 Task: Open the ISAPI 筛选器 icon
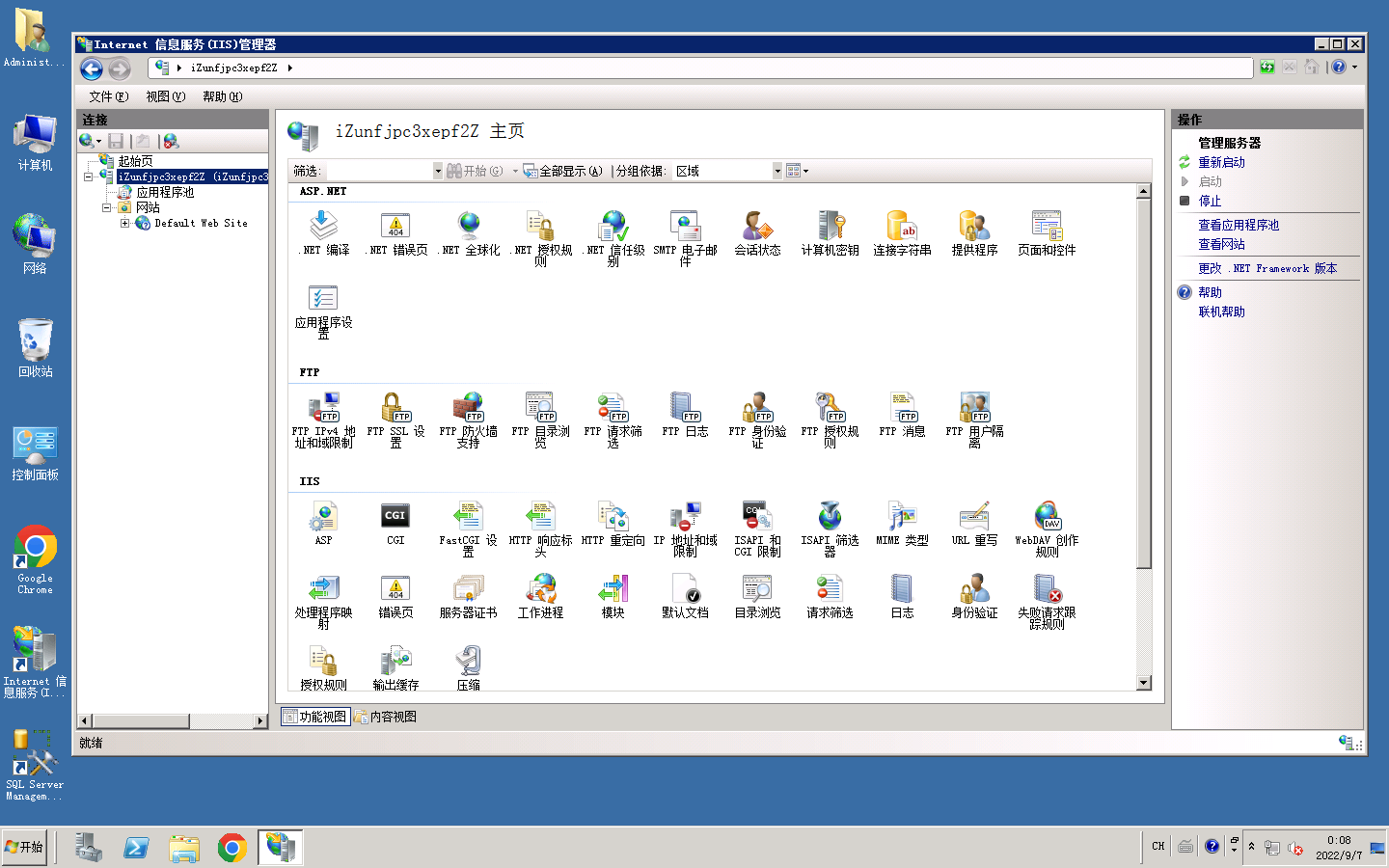(x=830, y=529)
